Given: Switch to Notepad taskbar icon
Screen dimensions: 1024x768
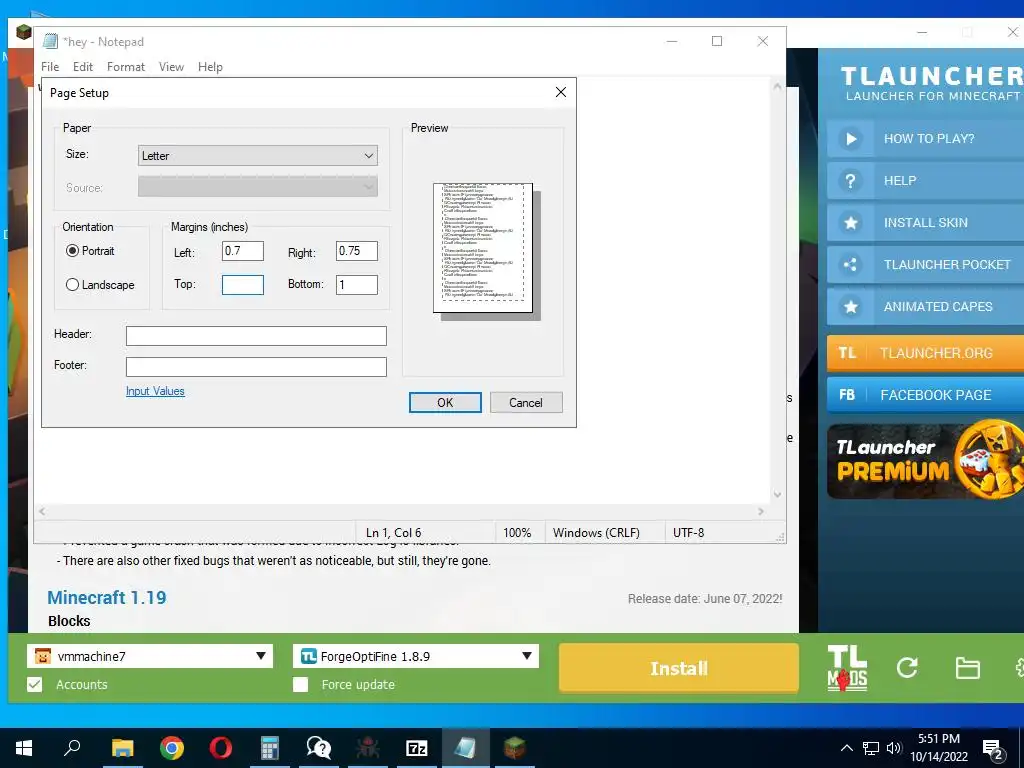Looking at the screenshot, I should 466,748.
